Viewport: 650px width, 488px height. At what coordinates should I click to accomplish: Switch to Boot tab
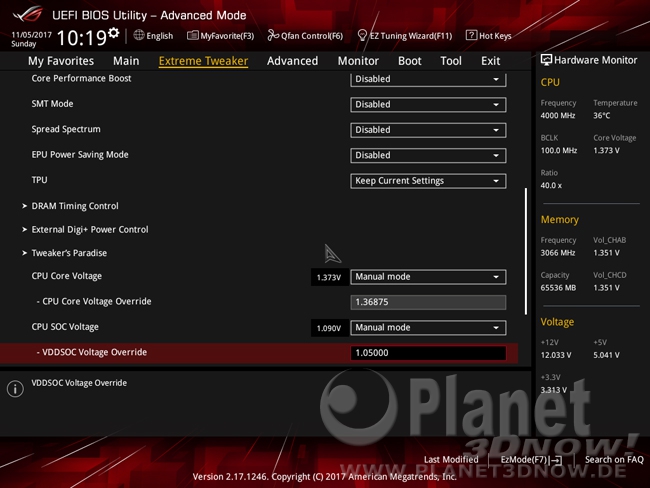410,61
